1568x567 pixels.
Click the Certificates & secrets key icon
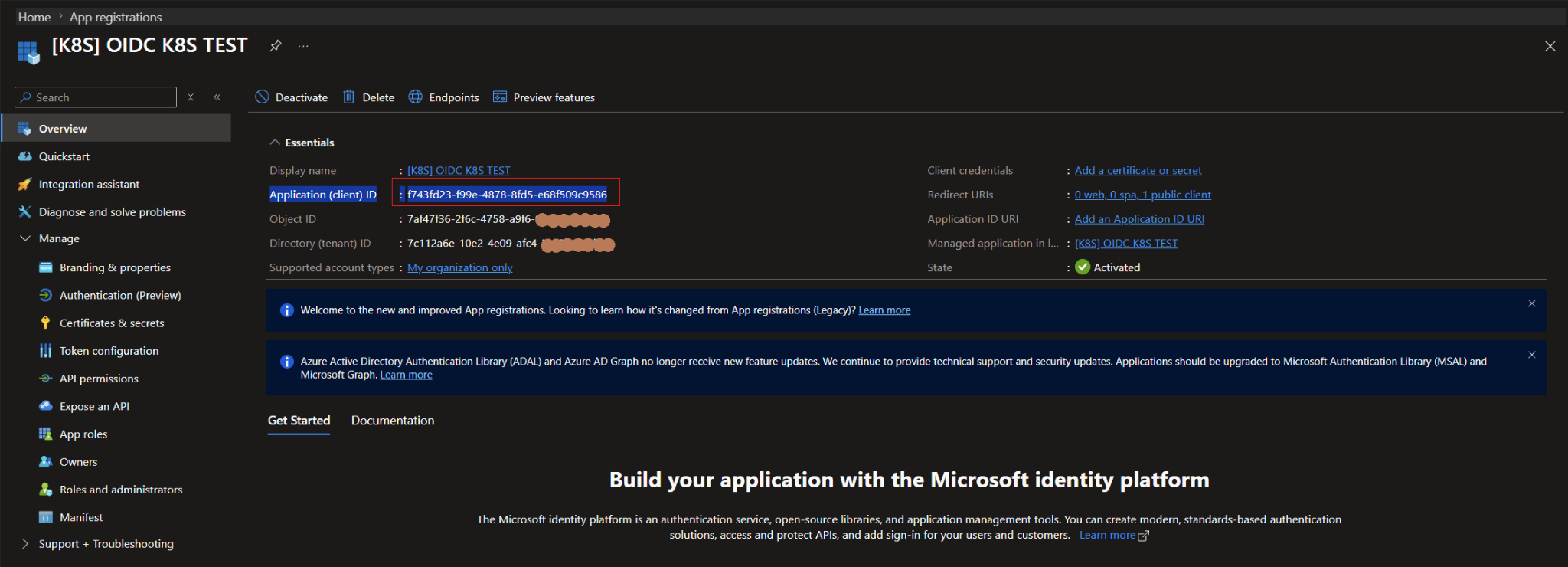46,323
